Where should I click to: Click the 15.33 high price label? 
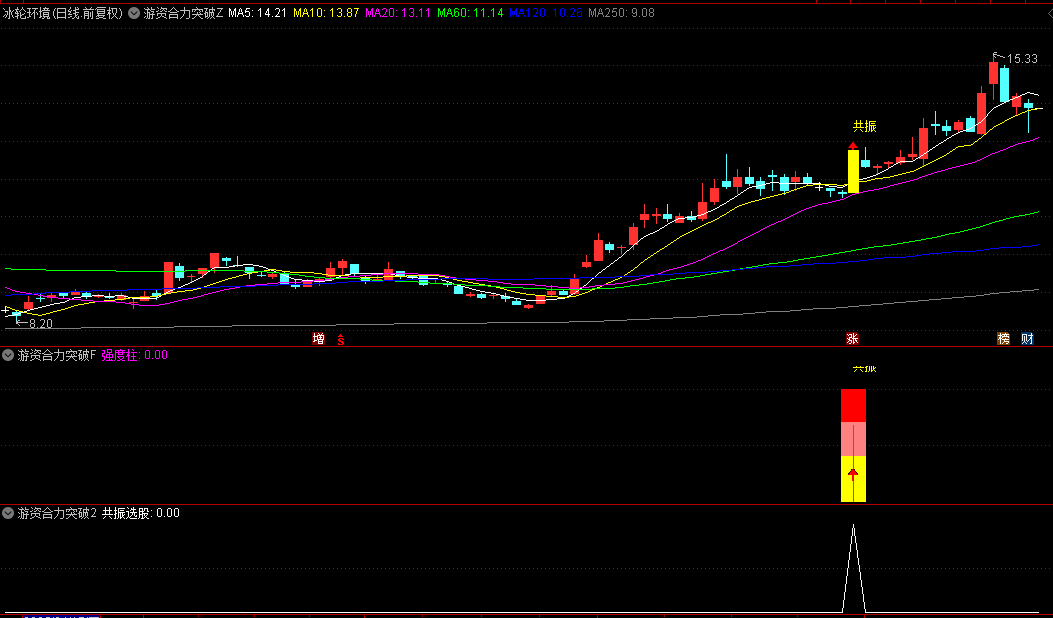coord(1022,59)
